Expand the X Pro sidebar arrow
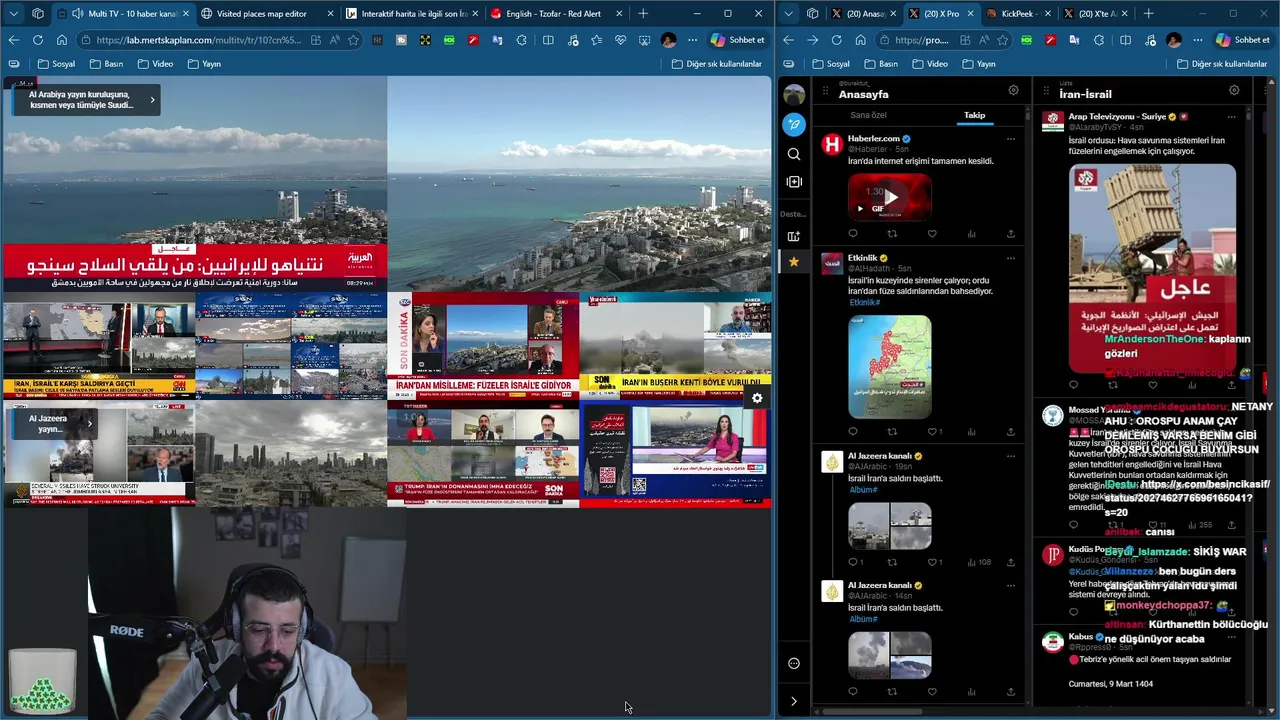Image resolution: width=1280 pixels, height=720 pixels. click(x=794, y=701)
